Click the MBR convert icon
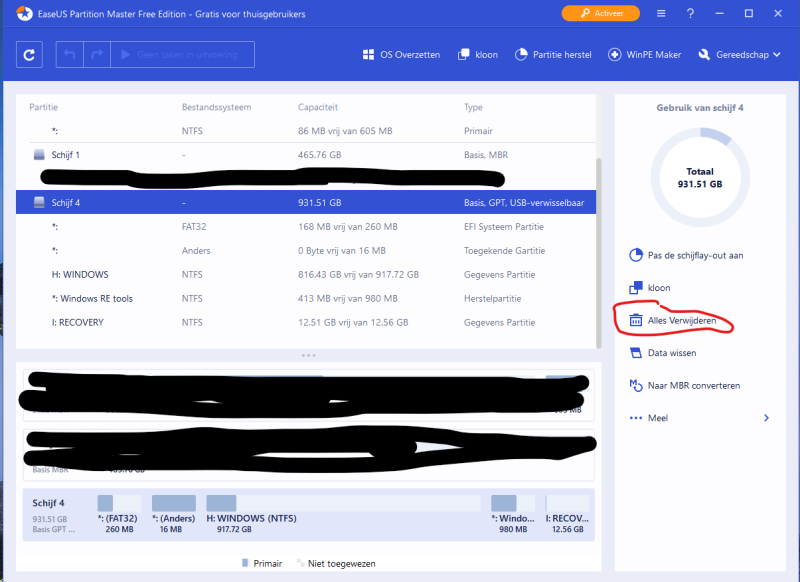 [x=636, y=386]
